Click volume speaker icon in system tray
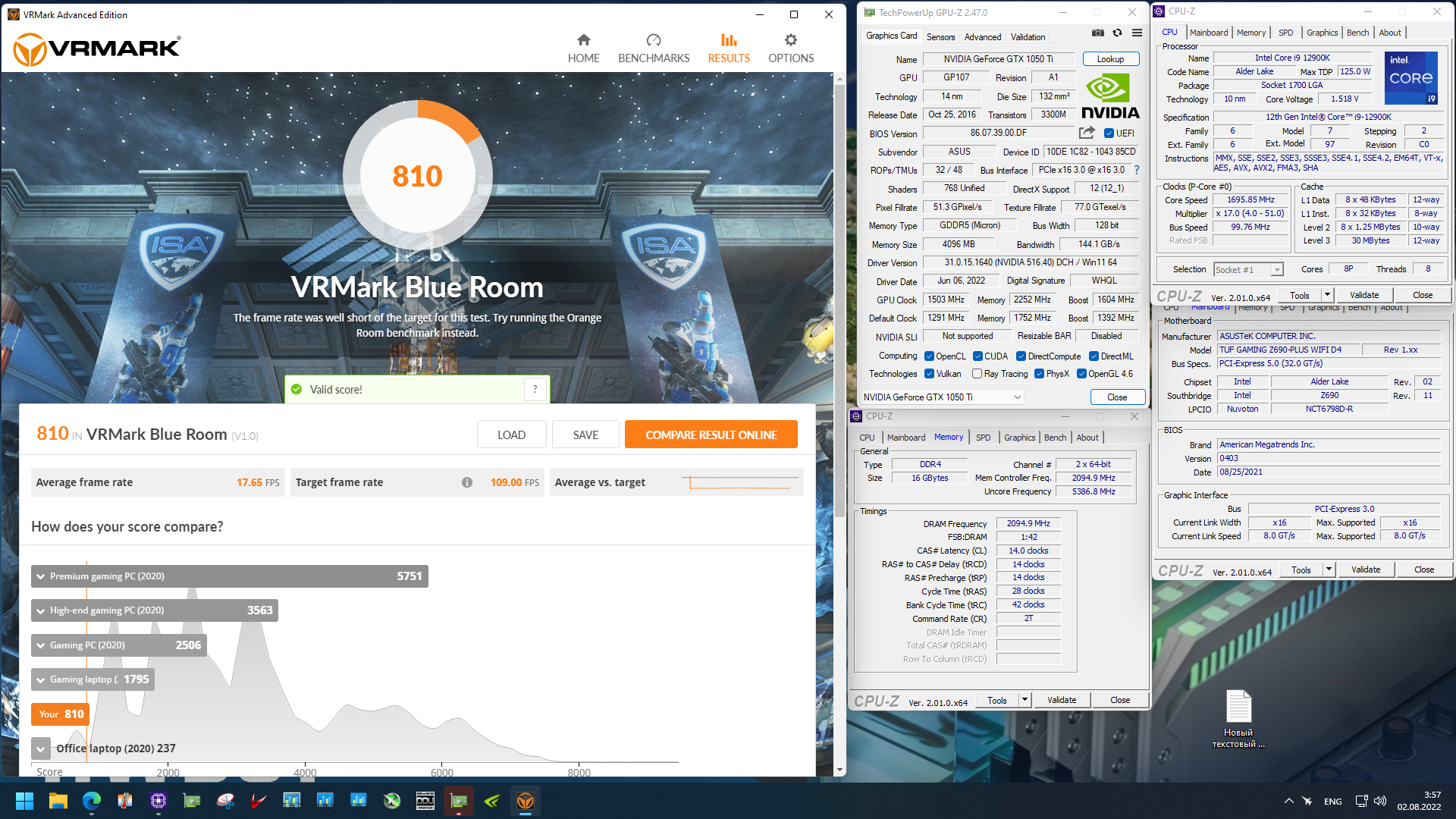The height and width of the screenshot is (819, 1456). pos(1380,801)
